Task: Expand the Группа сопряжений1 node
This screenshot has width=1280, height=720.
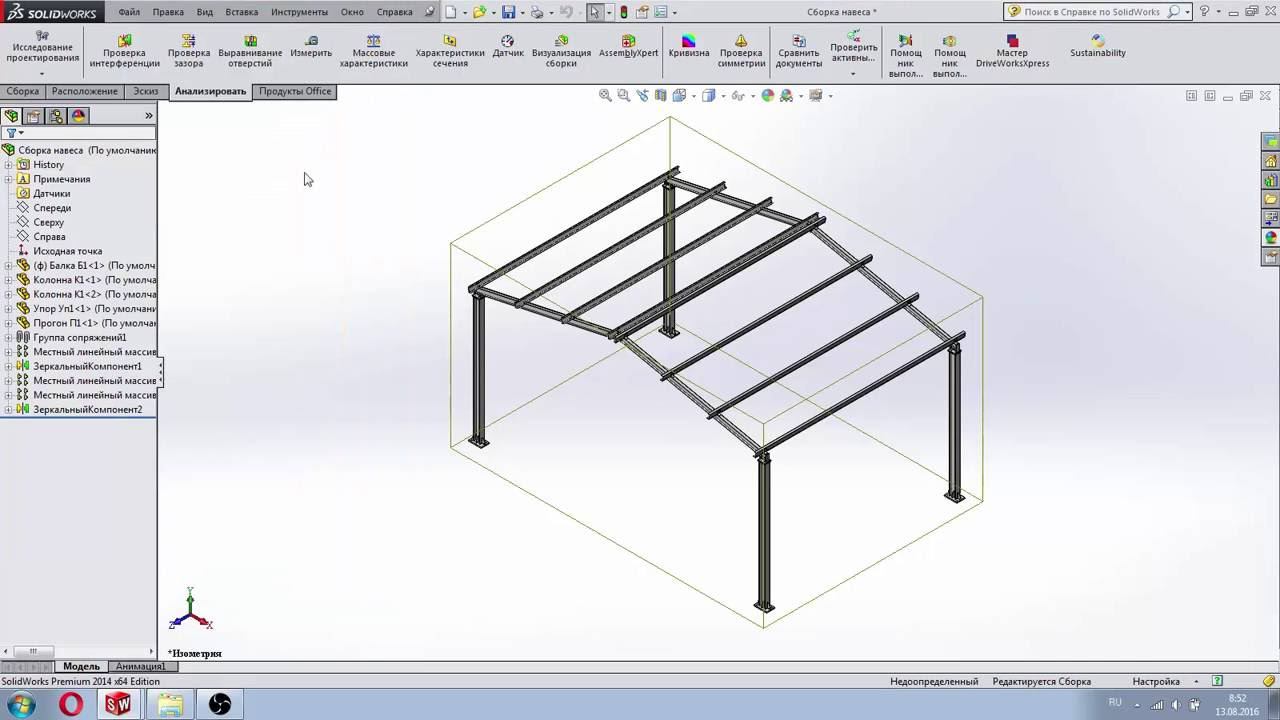Action: pos(8,338)
